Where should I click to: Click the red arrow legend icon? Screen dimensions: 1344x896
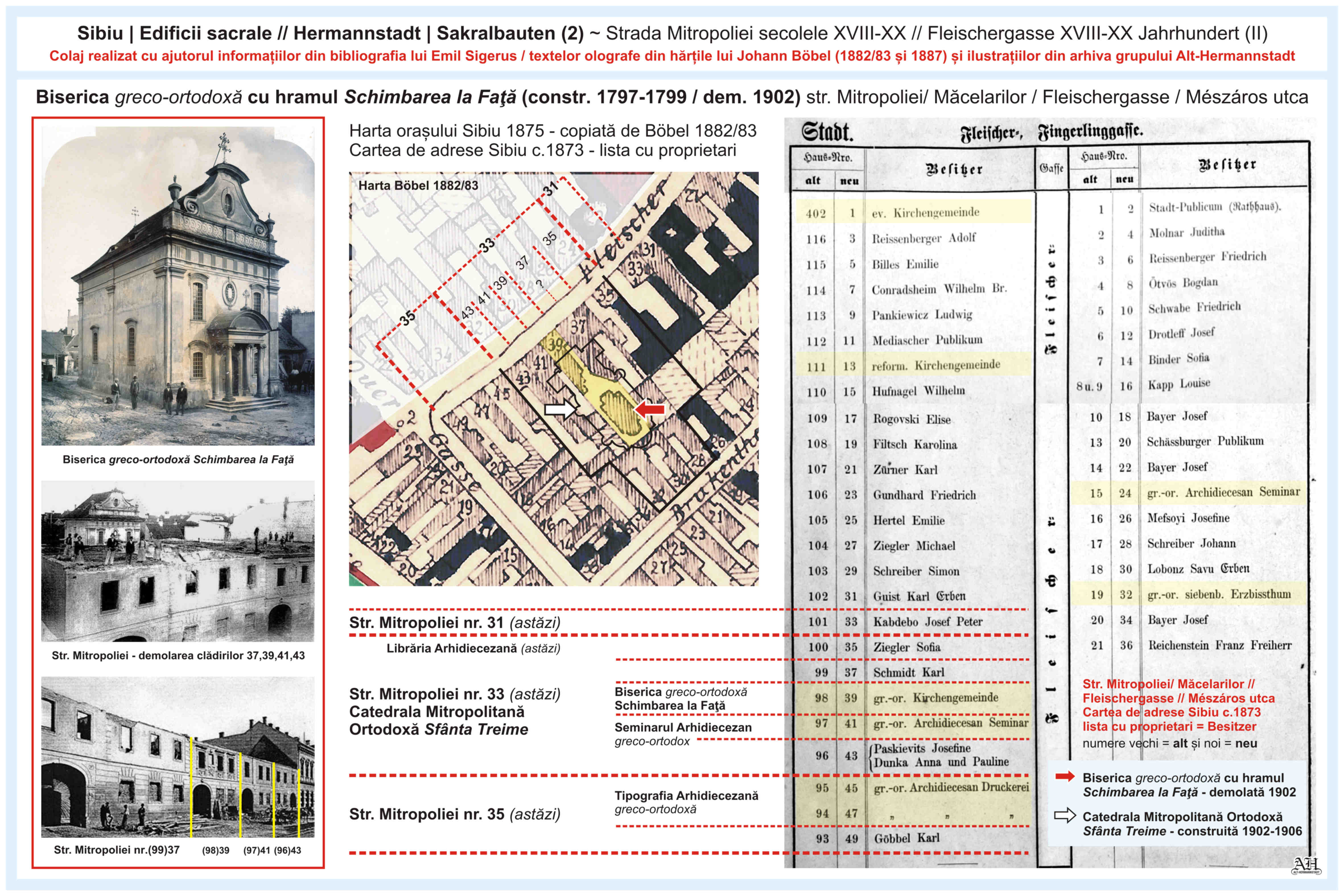click(1065, 776)
